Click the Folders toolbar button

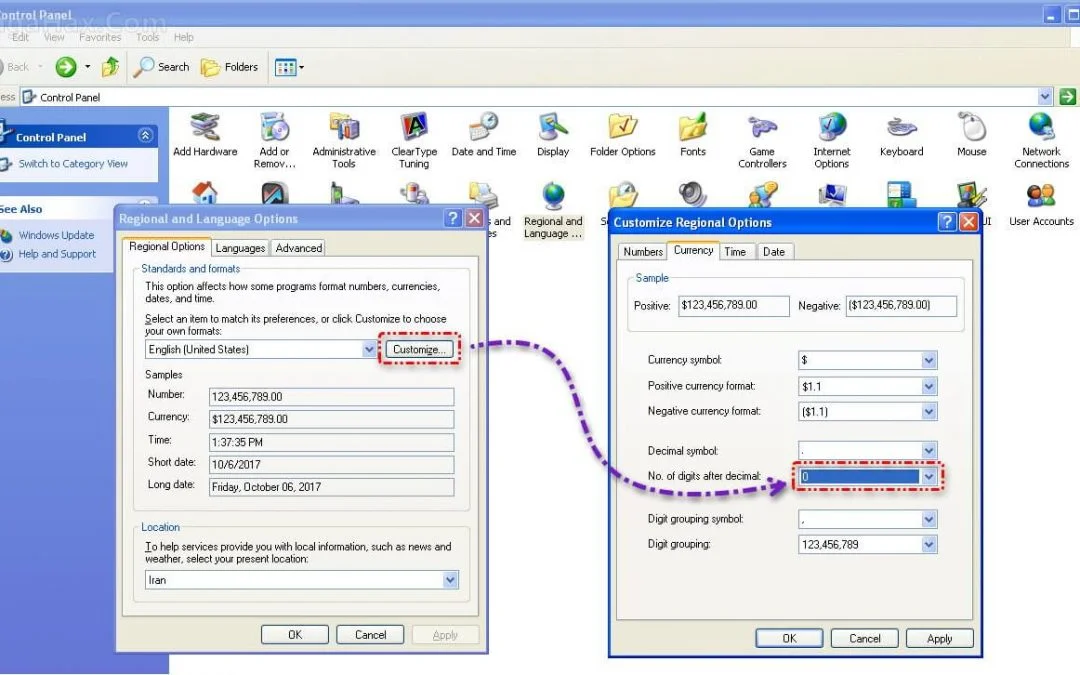point(230,67)
